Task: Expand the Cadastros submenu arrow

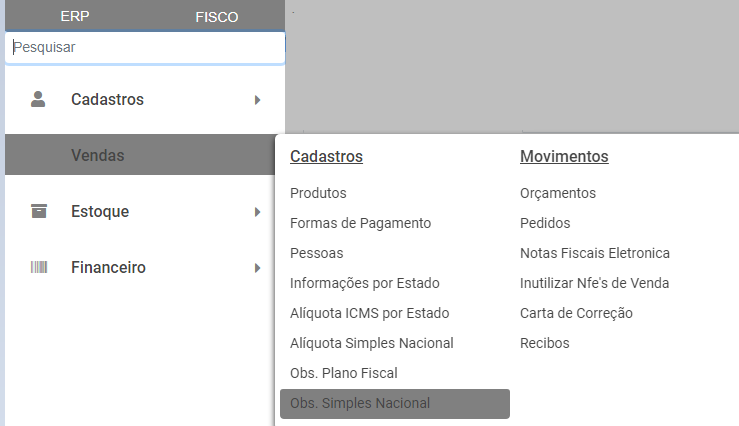Action: pos(257,100)
